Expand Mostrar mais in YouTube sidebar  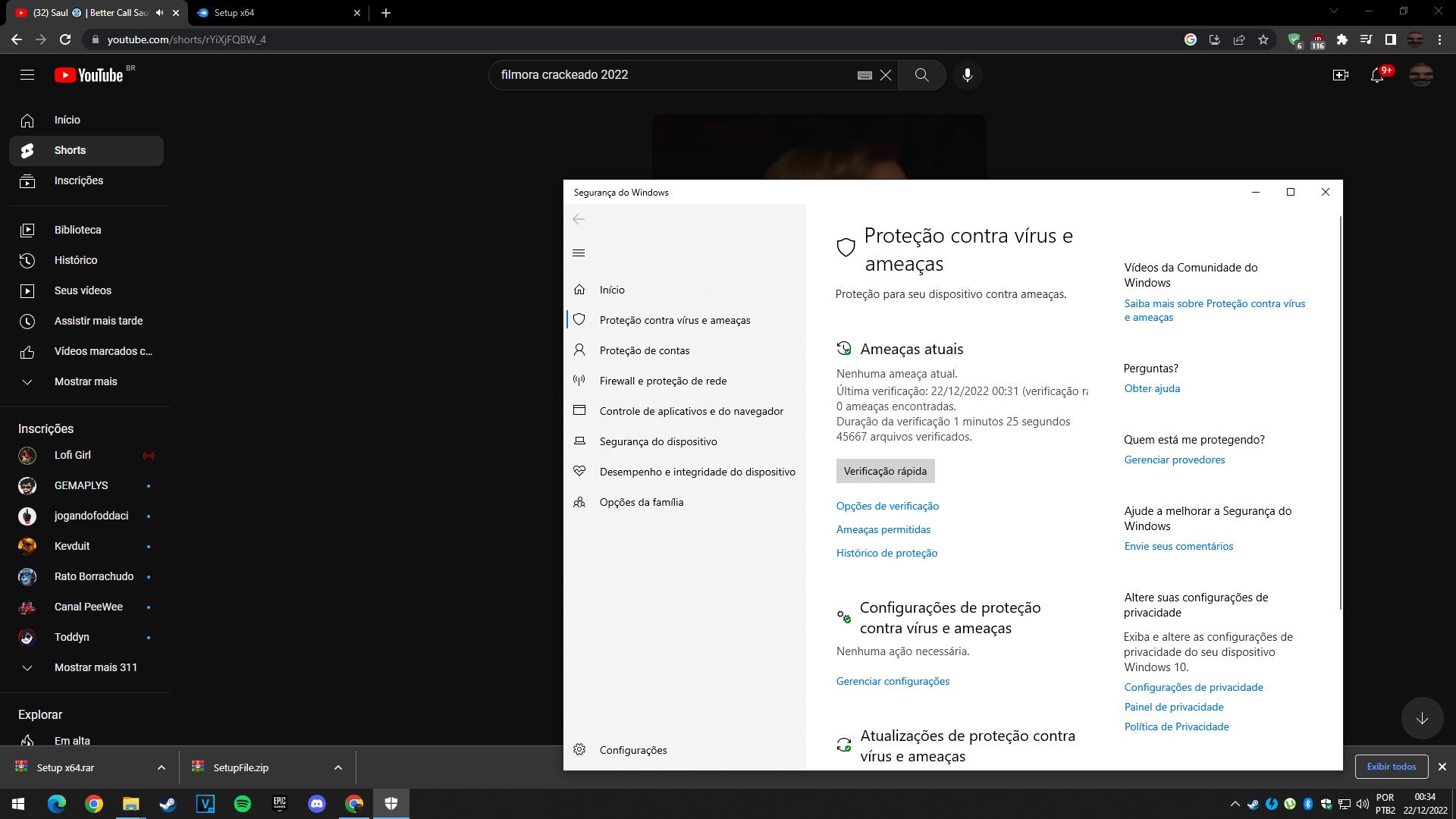(x=86, y=381)
